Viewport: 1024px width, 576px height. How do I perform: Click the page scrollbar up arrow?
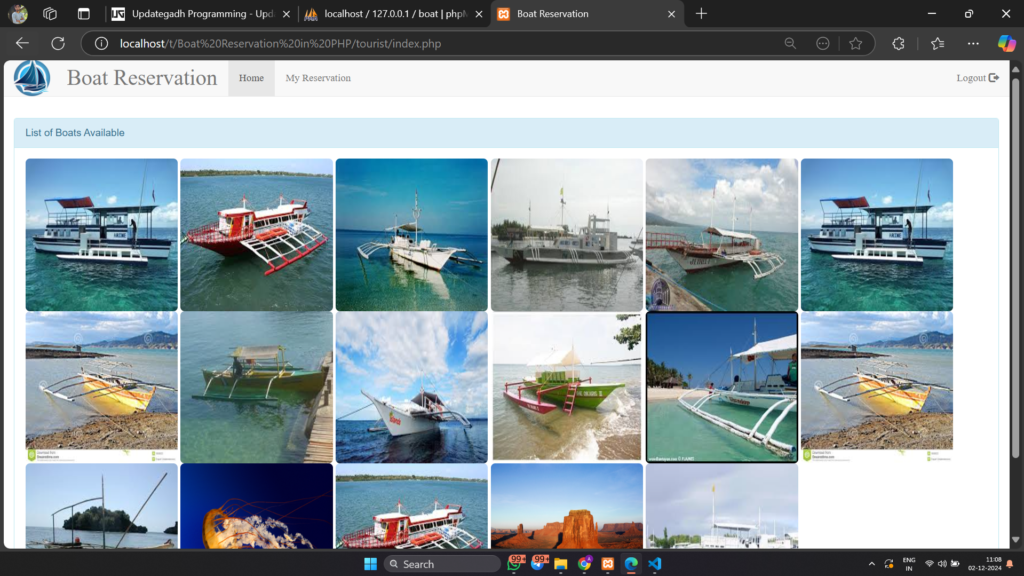(1016, 69)
